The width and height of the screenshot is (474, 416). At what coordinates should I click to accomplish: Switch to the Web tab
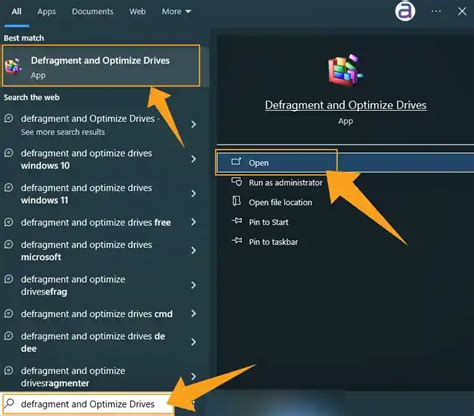(137, 12)
